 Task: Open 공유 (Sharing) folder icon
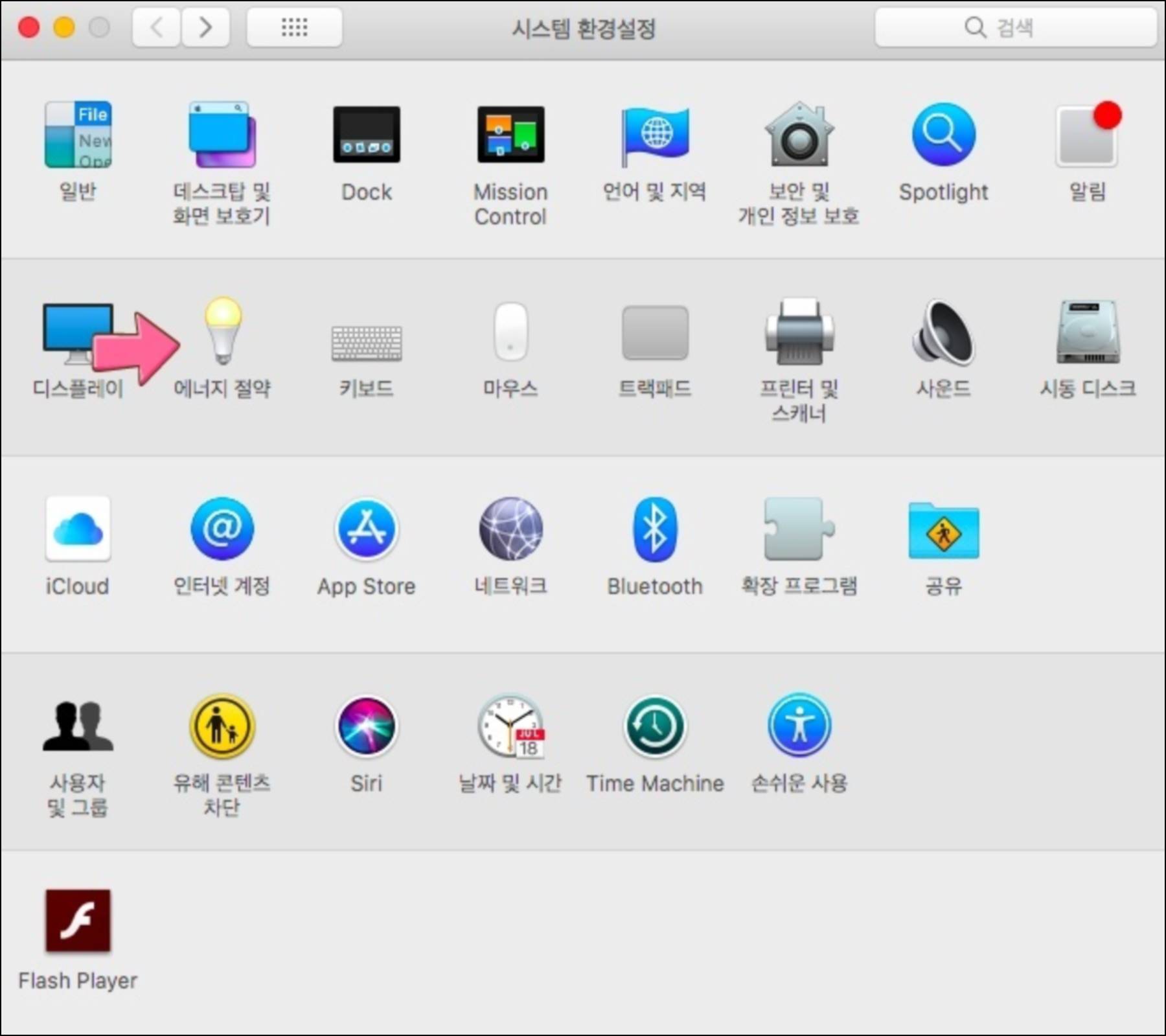tap(944, 531)
